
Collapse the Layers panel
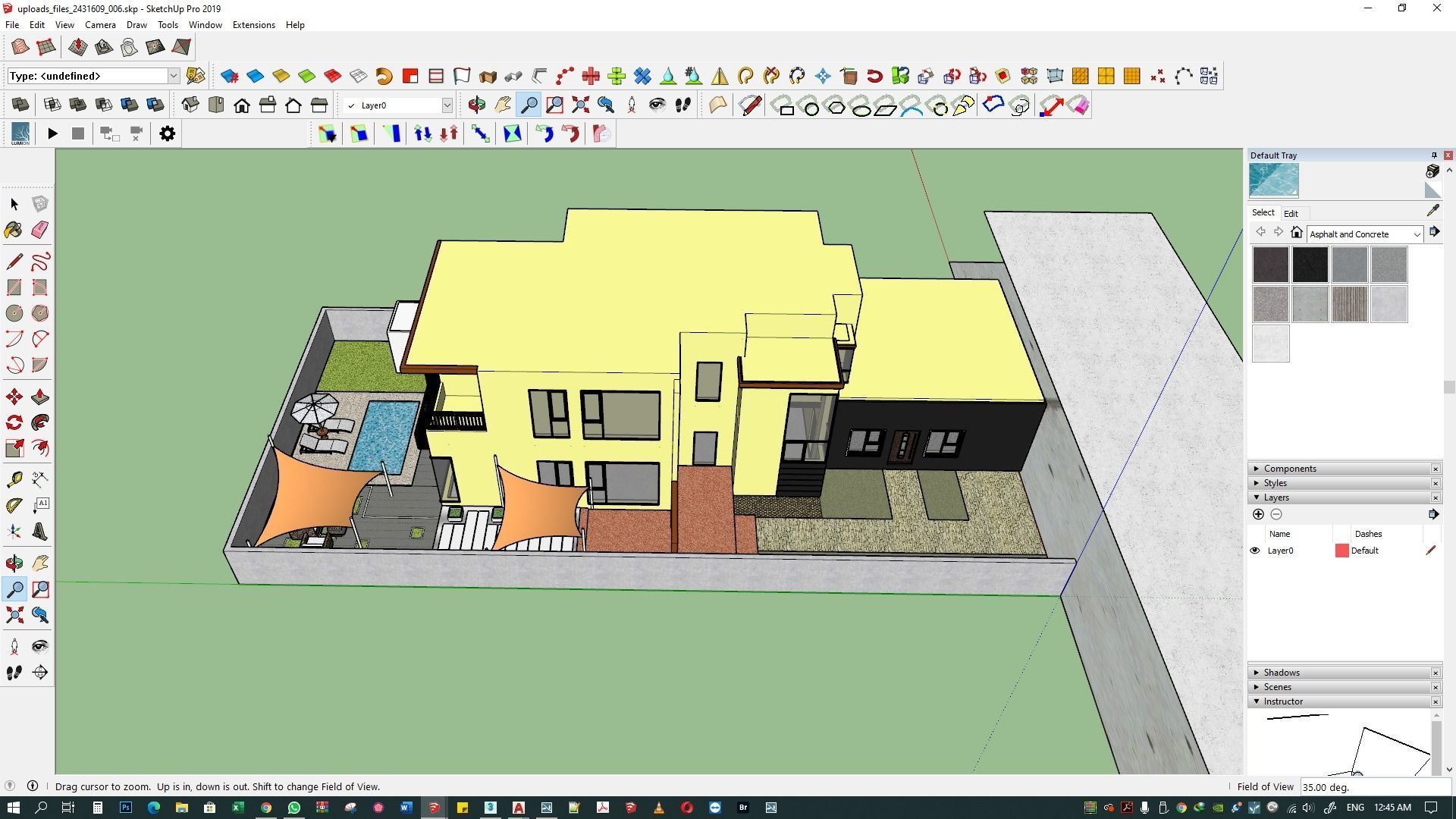click(1276, 497)
